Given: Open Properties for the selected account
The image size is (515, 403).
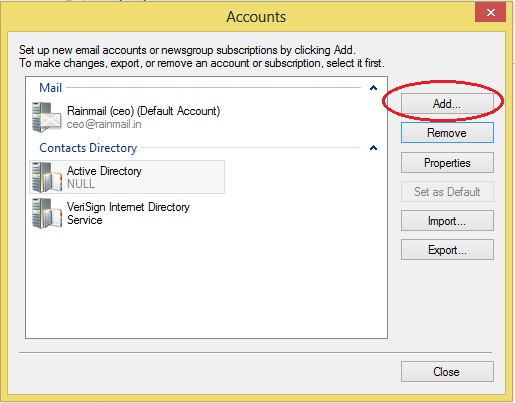Looking at the screenshot, I should coord(447,163).
